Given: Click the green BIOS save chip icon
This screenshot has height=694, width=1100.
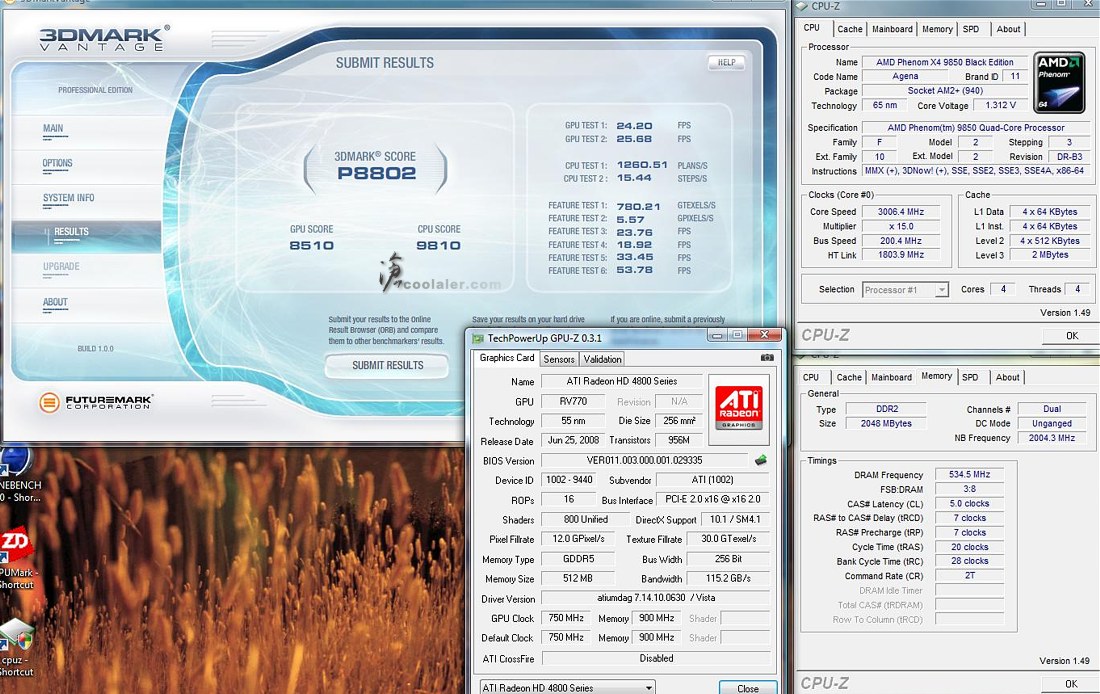Looking at the screenshot, I should tap(760, 460).
